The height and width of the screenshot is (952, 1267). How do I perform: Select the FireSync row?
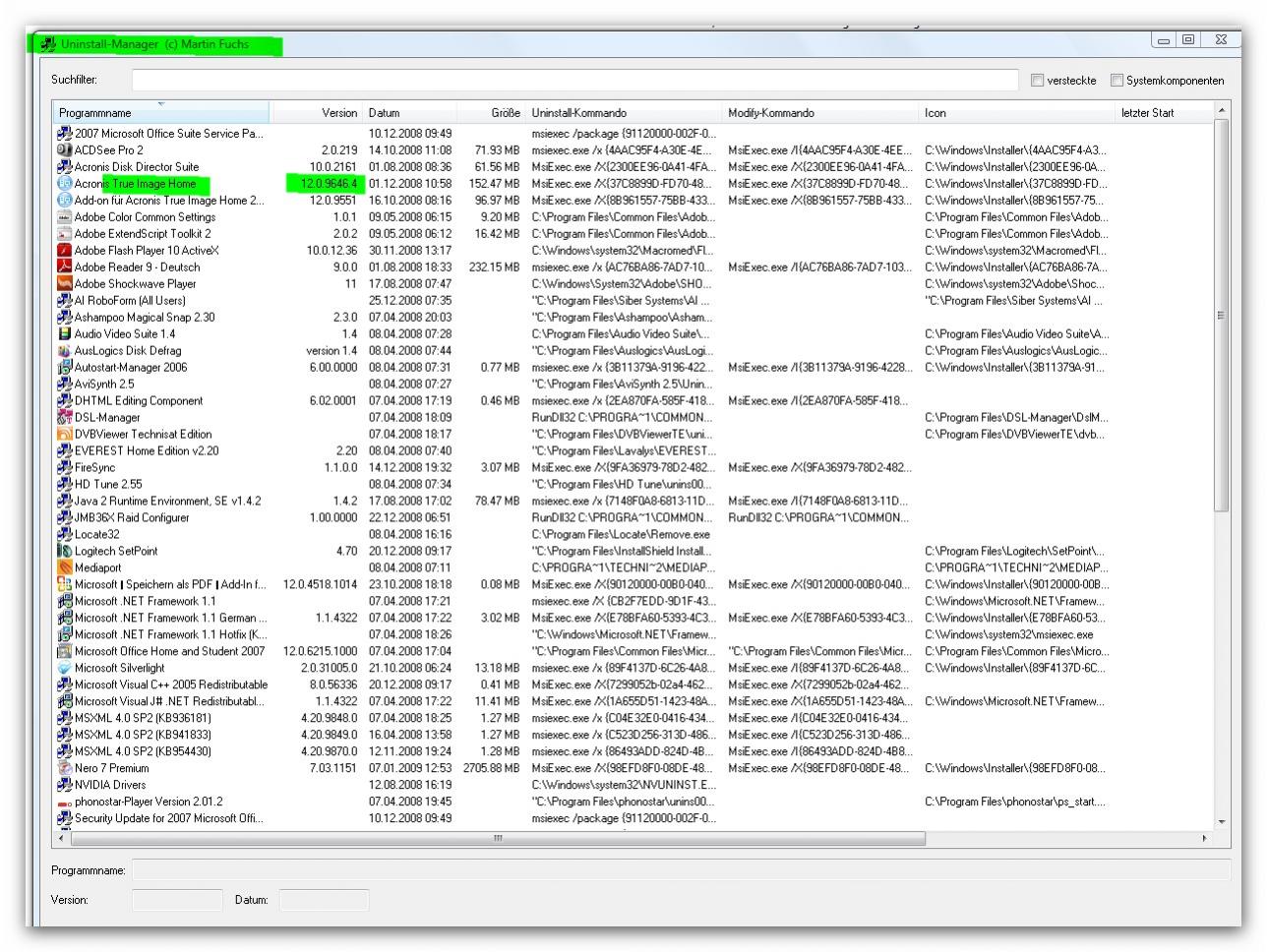tap(633, 468)
